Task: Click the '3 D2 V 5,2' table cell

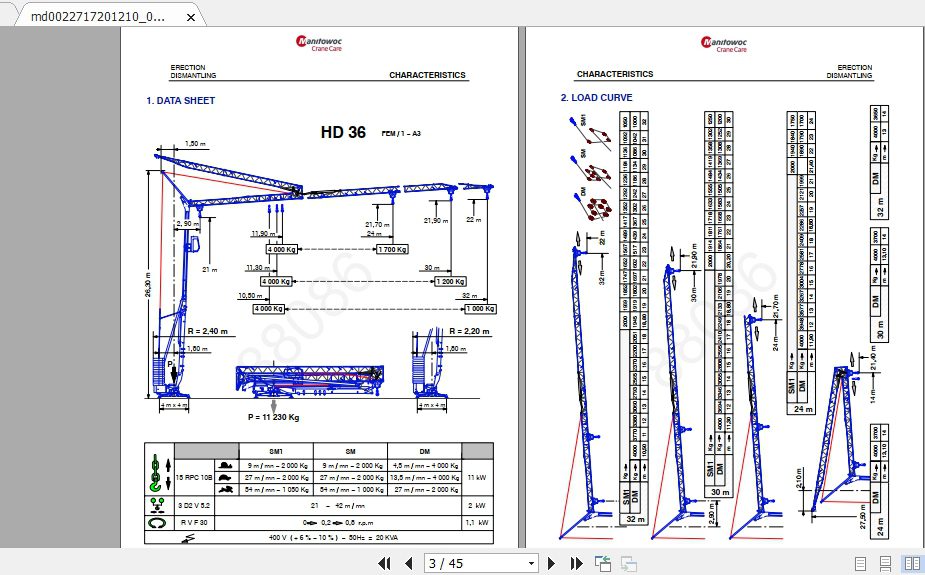Action: point(194,505)
